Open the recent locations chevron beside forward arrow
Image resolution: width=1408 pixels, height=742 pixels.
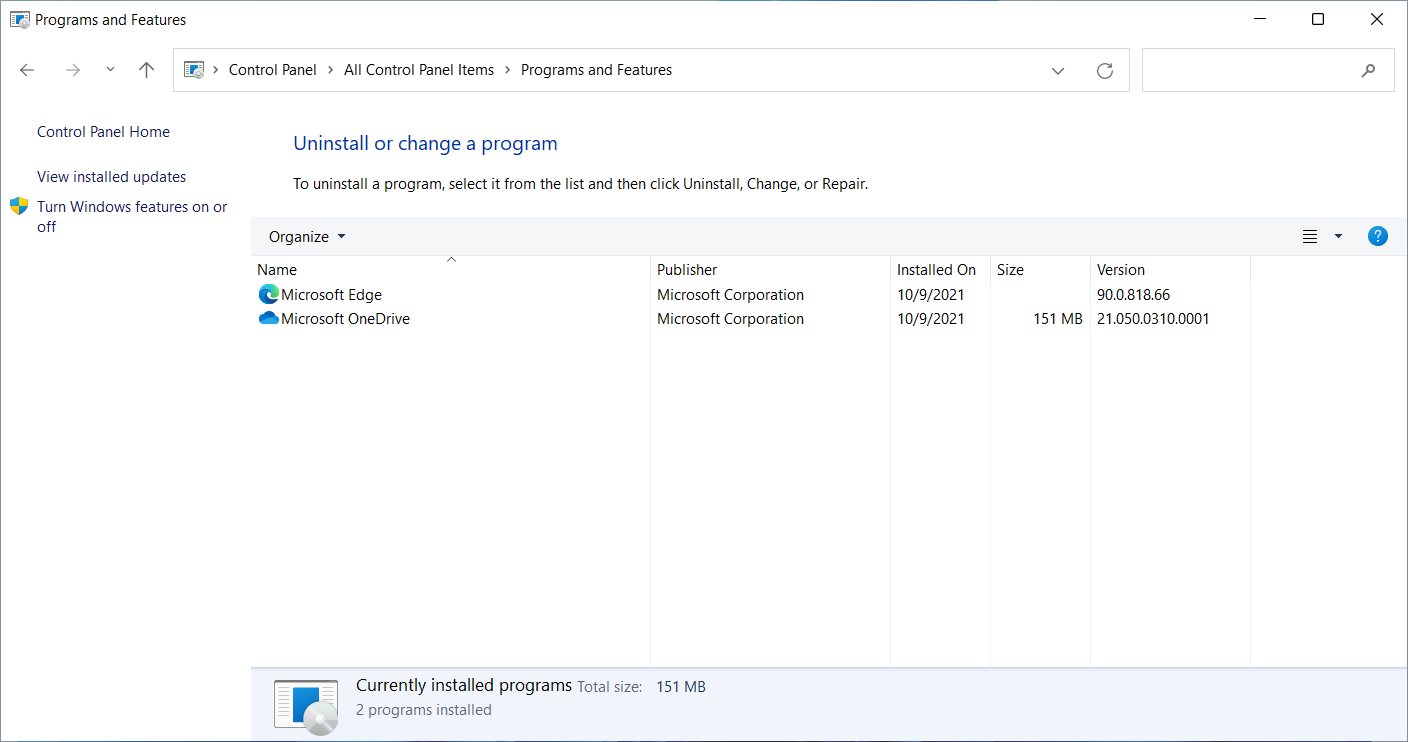pos(110,70)
